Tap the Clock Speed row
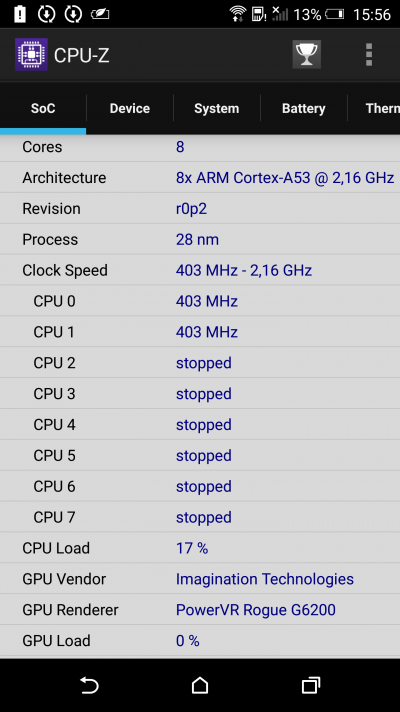400x712 pixels. tap(200, 270)
